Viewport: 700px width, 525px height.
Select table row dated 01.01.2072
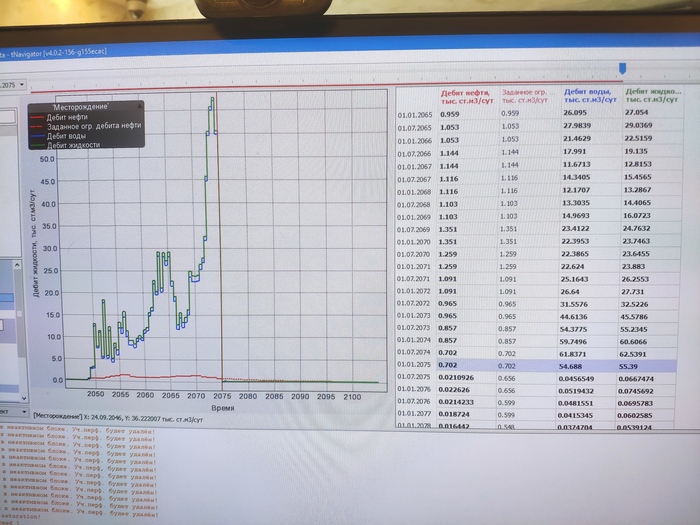(x=539, y=291)
